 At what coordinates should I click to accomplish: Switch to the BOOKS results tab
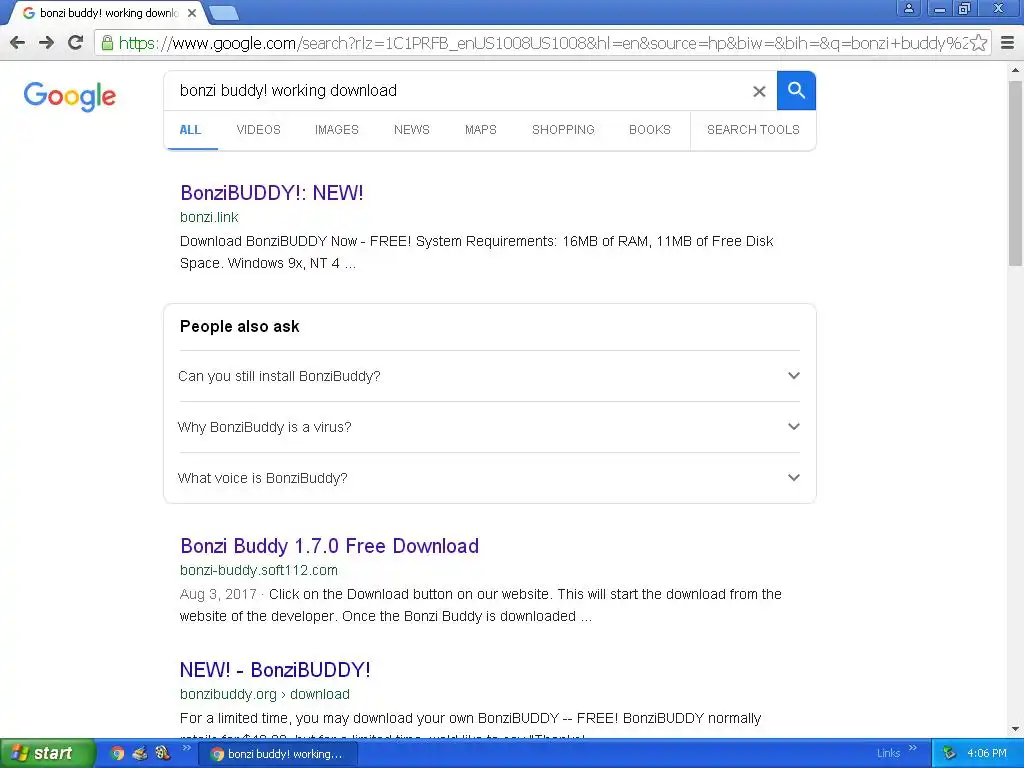[650, 130]
